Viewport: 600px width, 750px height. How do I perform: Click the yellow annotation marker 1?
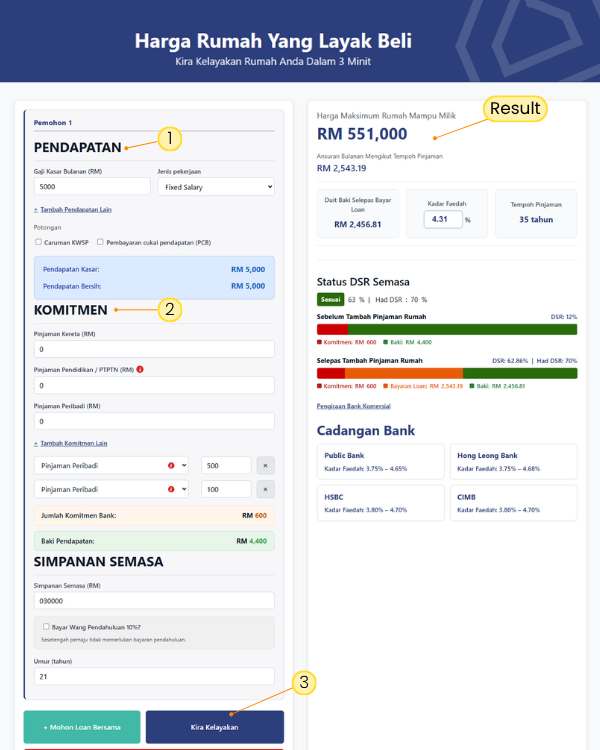point(170,139)
